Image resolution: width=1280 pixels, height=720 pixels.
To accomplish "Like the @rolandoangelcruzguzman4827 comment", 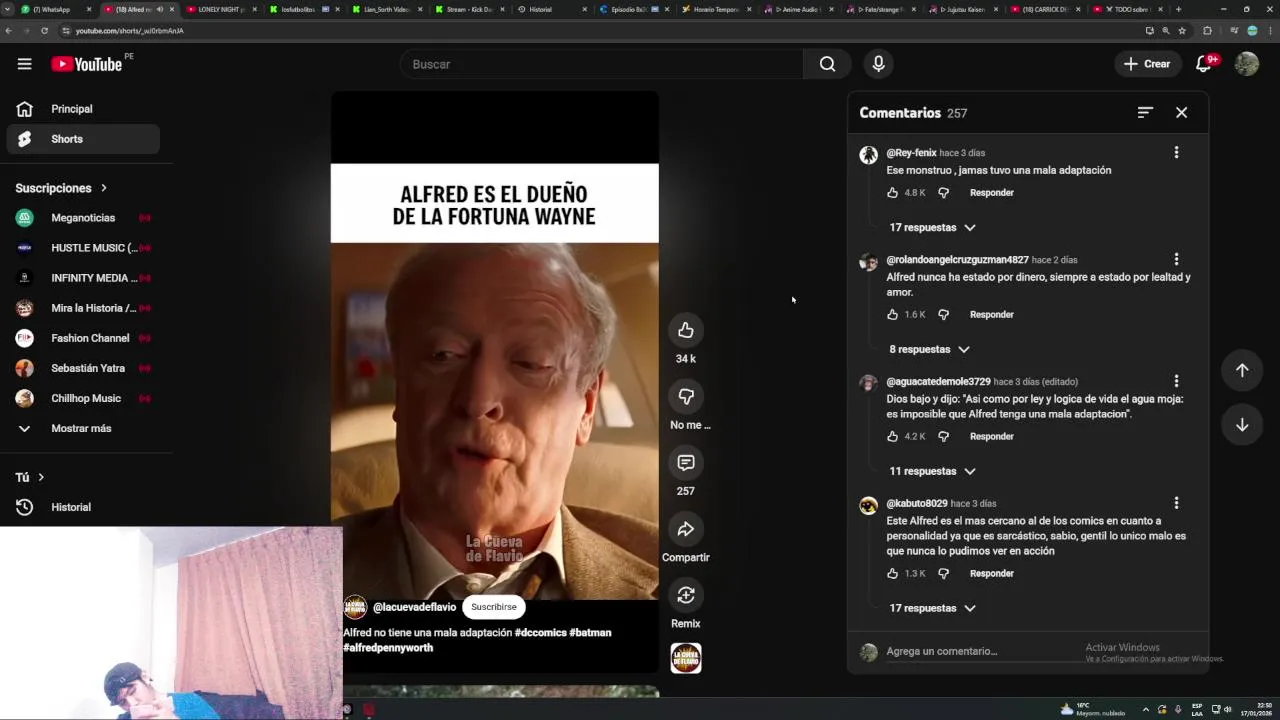I will (x=893, y=315).
